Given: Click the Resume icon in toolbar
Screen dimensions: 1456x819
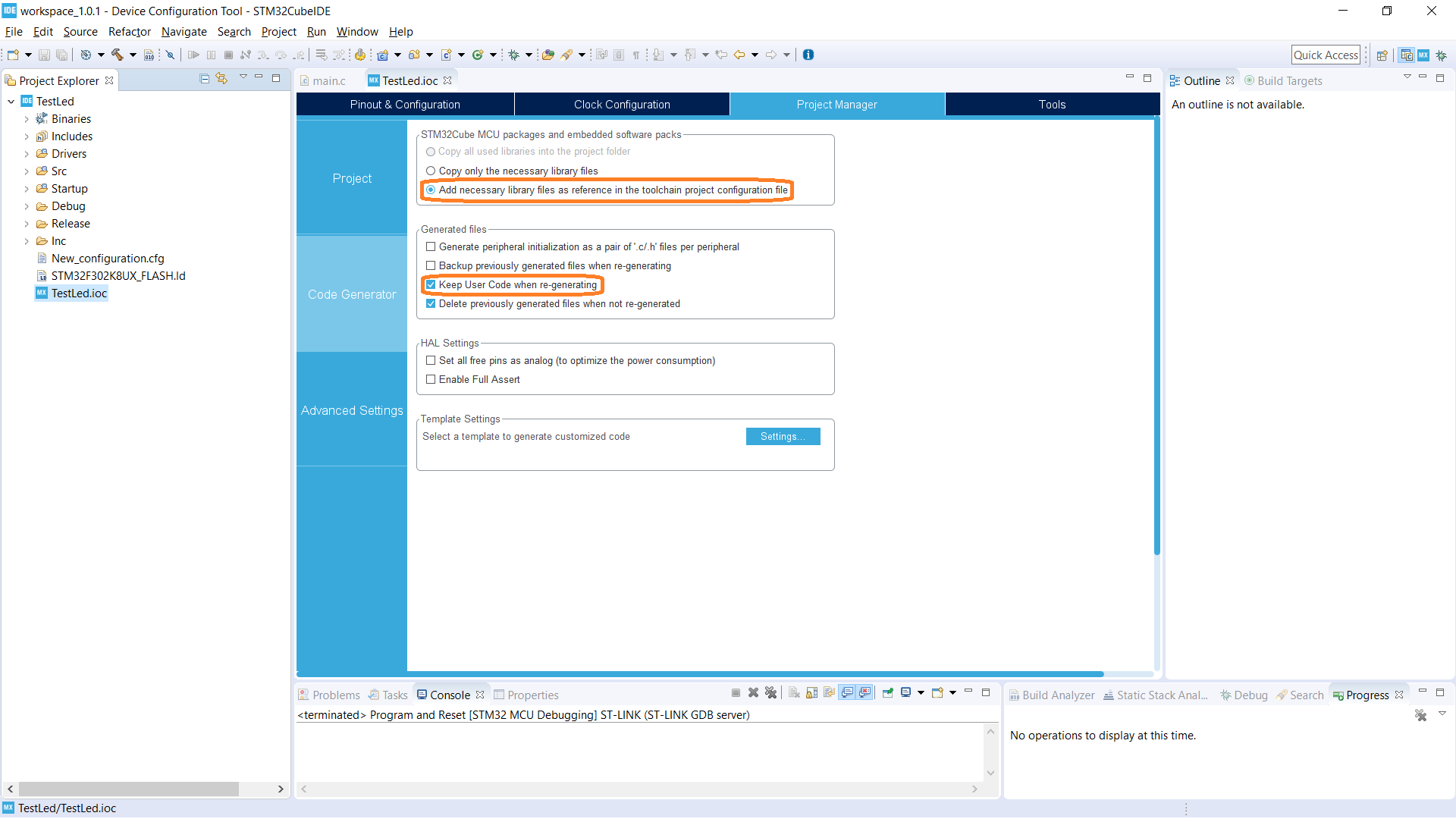Looking at the screenshot, I should [193, 55].
